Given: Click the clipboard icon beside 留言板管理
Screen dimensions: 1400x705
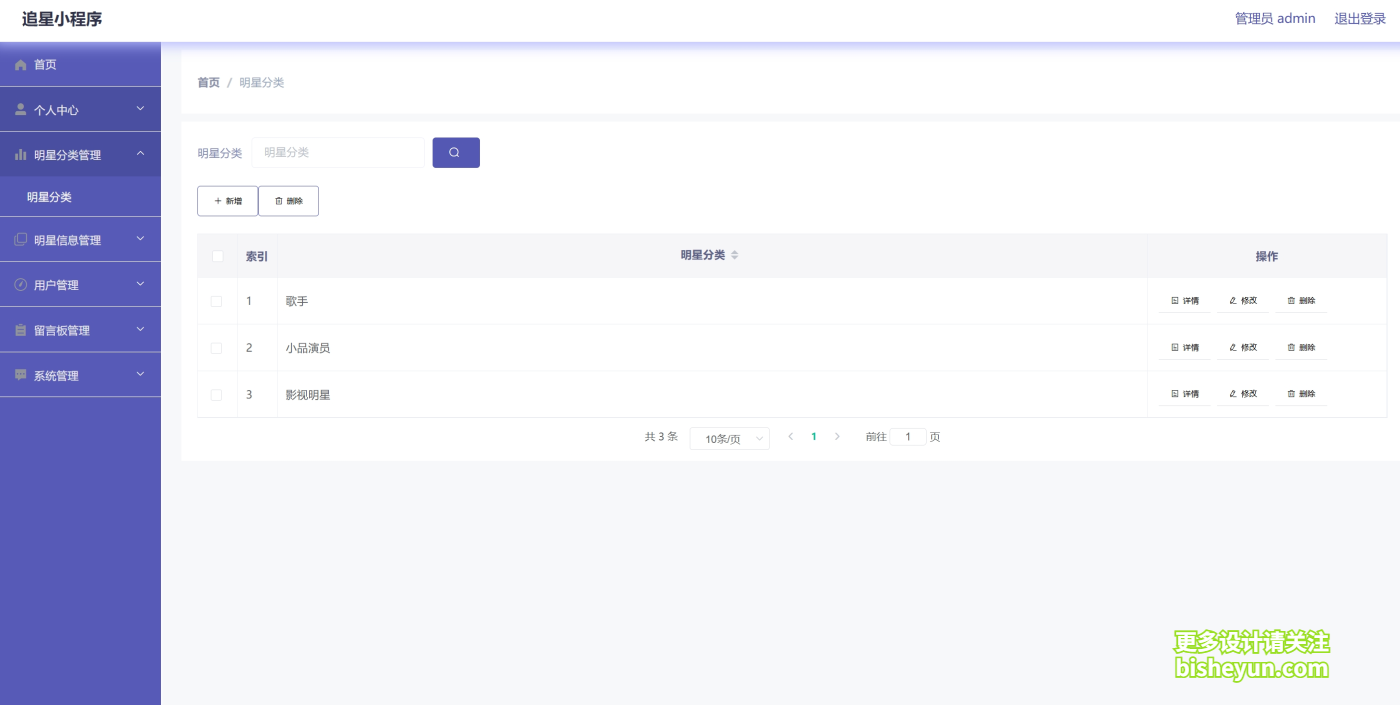Looking at the screenshot, I should (x=21, y=330).
